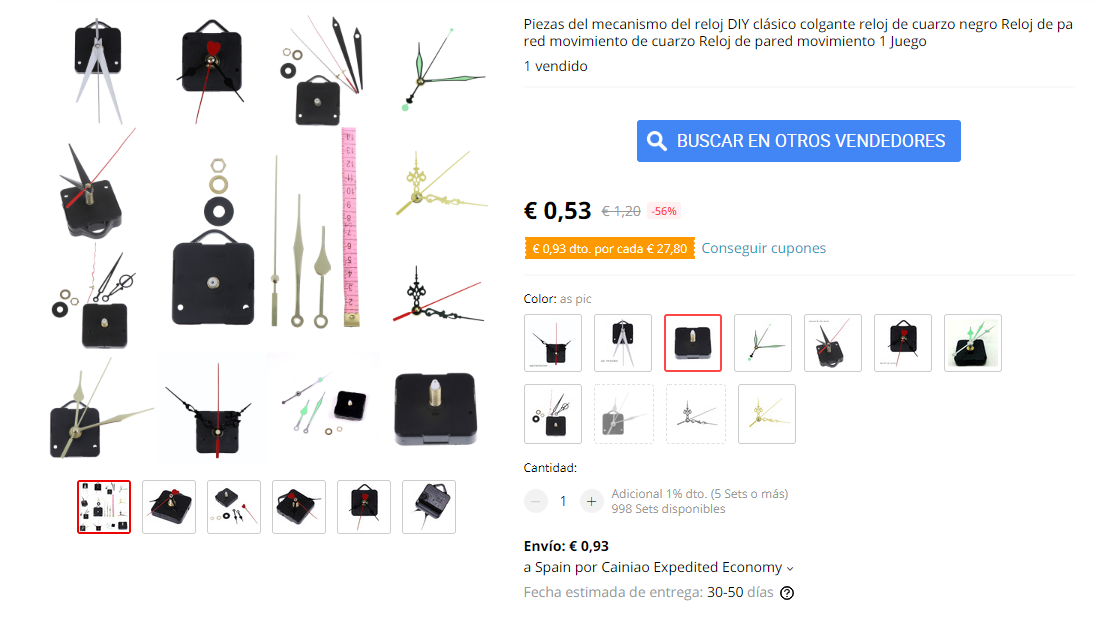
Task: Show the third gallery thumbnail with parts
Action: (x=234, y=507)
